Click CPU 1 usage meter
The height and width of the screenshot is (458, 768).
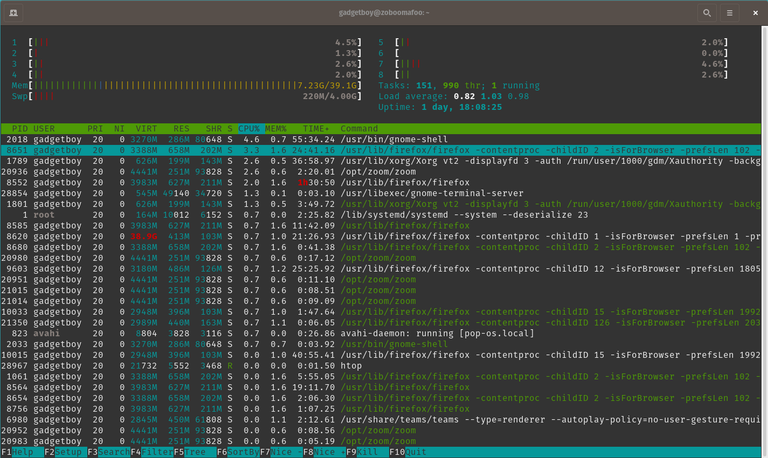pos(187,43)
